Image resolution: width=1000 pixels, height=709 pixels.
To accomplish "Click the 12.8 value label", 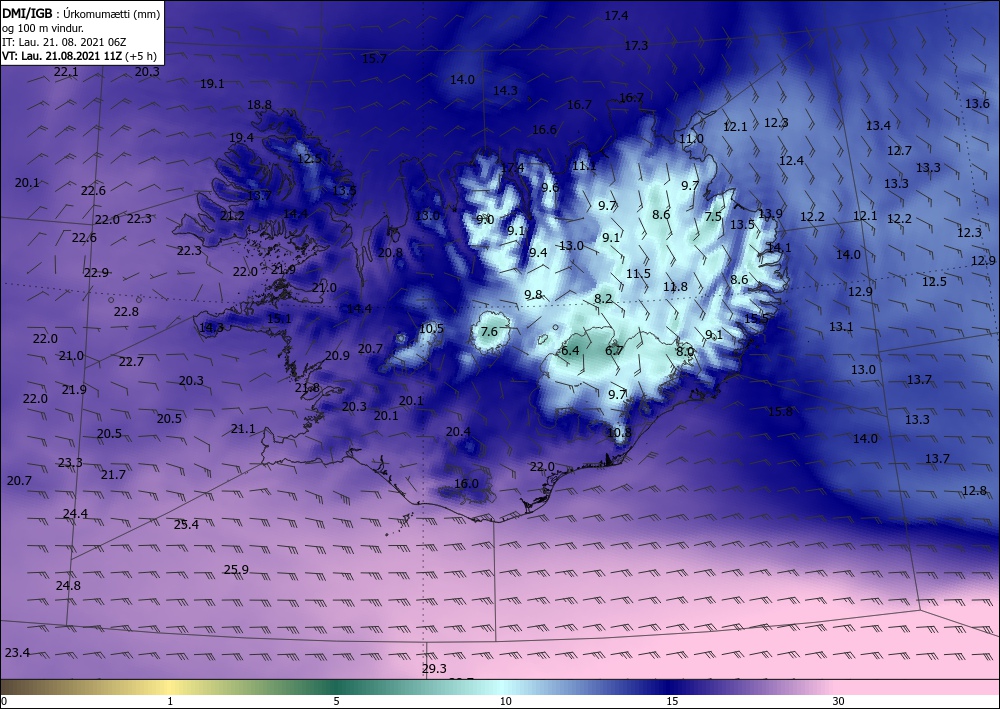I will click(x=974, y=490).
